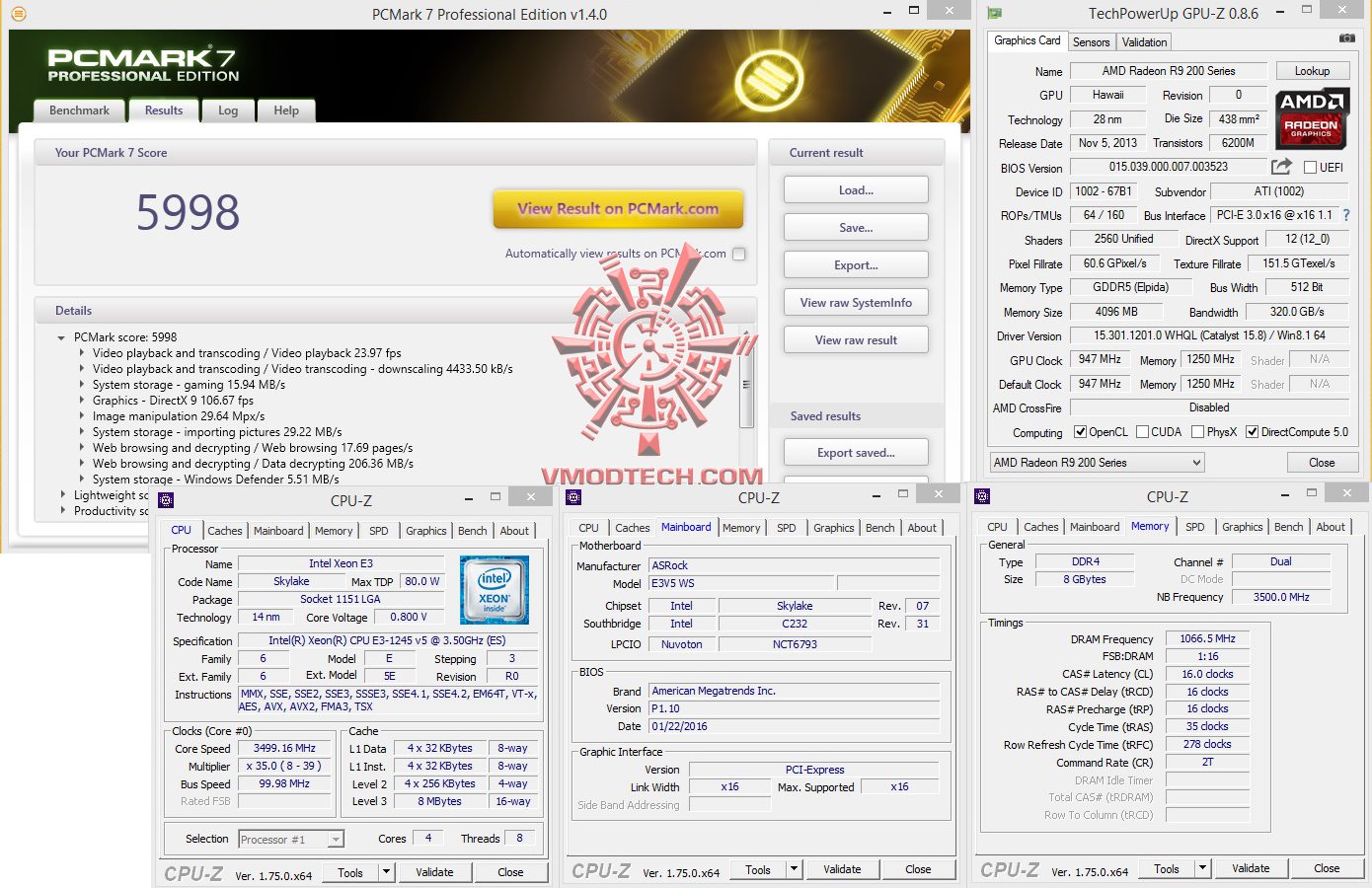Minimize the GPU-Z window

(1280, 12)
